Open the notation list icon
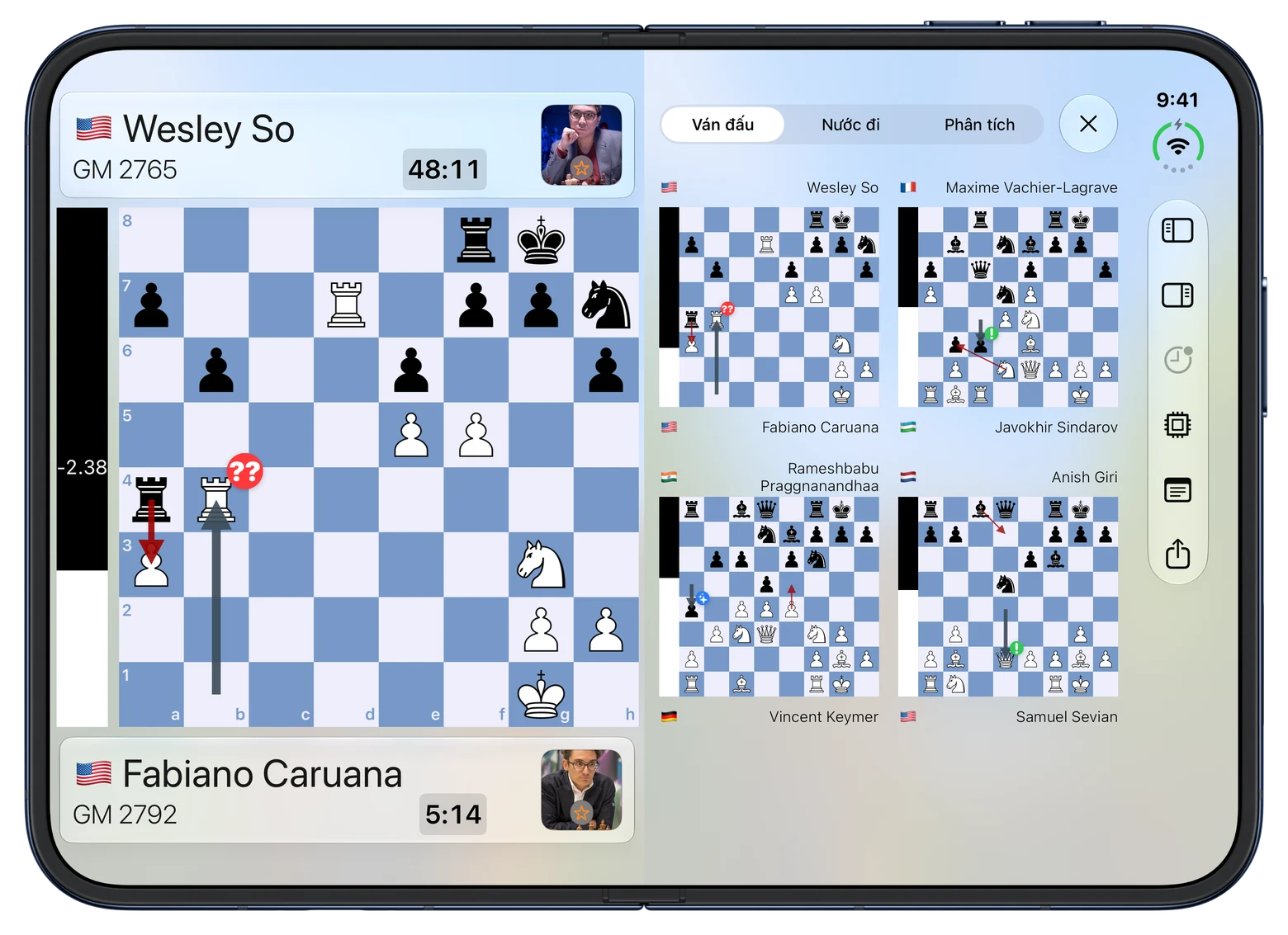 click(1177, 490)
